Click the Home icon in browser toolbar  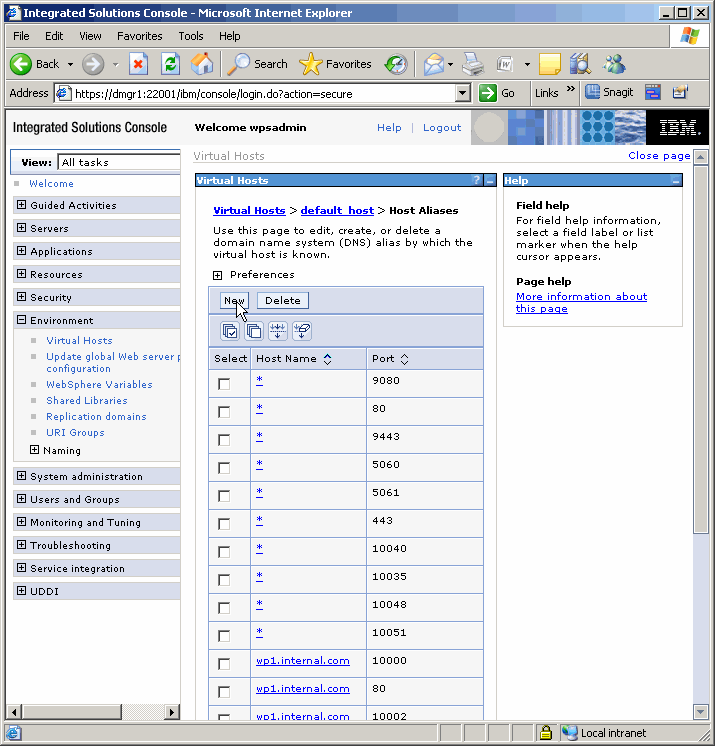pyautogui.click(x=202, y=64)
